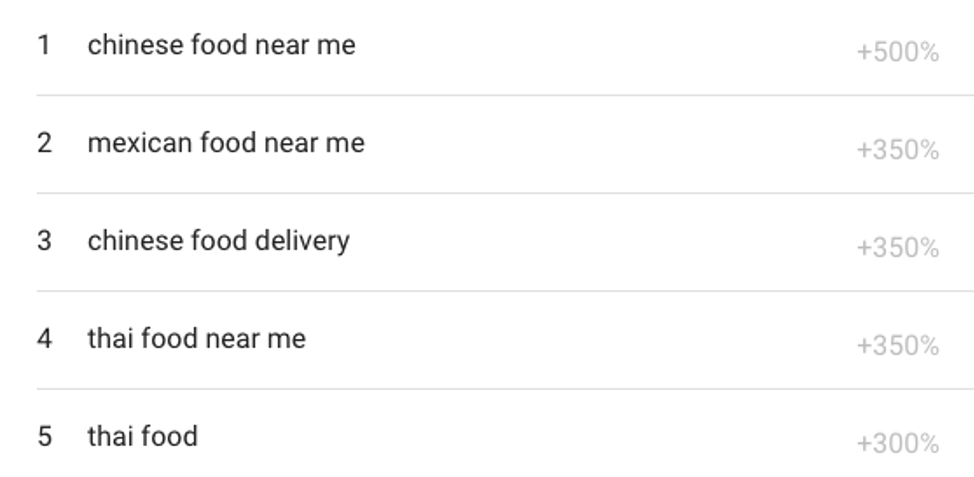974x477 pixels.
Task: Click rank number 1 in the list
Action: tap(44, 45)
